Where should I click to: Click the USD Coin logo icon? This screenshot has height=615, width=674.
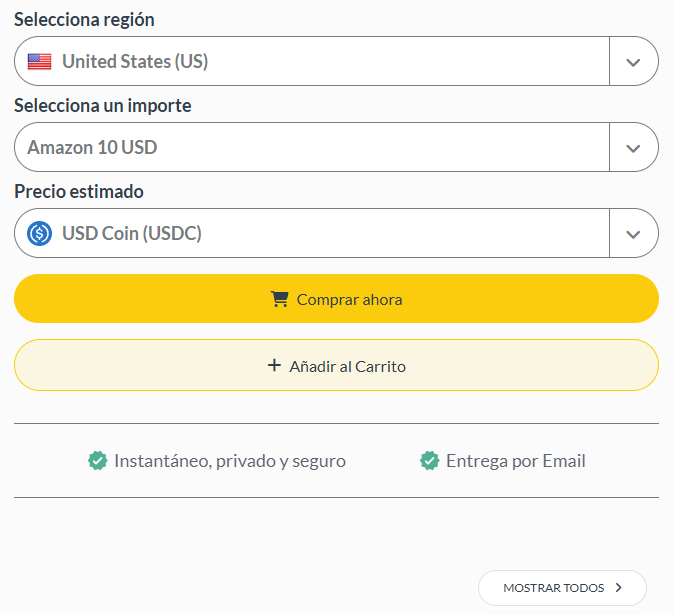pyautogui.click(x=40, y=233)
